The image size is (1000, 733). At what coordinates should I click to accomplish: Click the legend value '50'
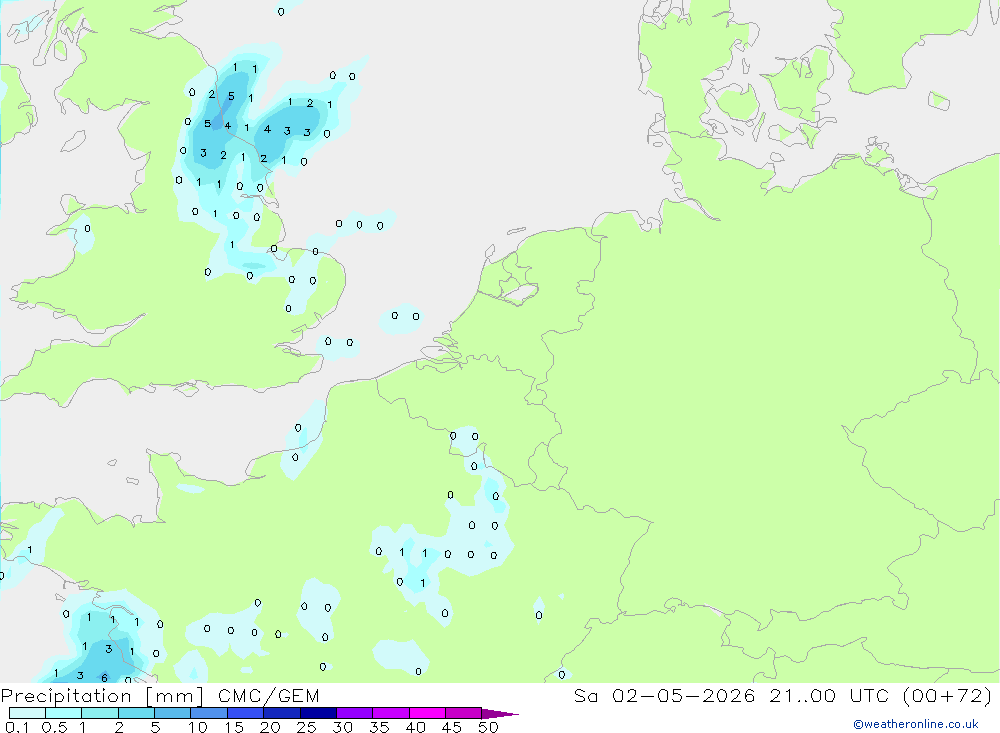click(x=488, y=727)
